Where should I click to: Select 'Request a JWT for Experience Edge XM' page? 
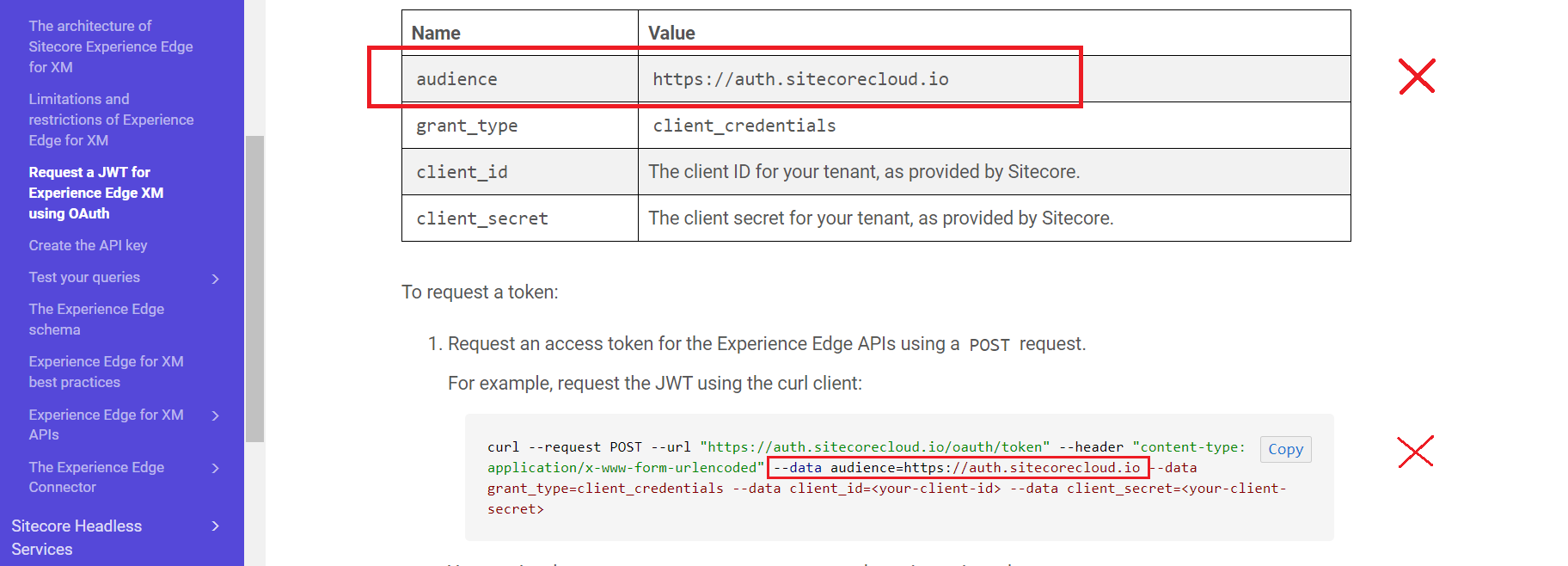click(96, 193)
